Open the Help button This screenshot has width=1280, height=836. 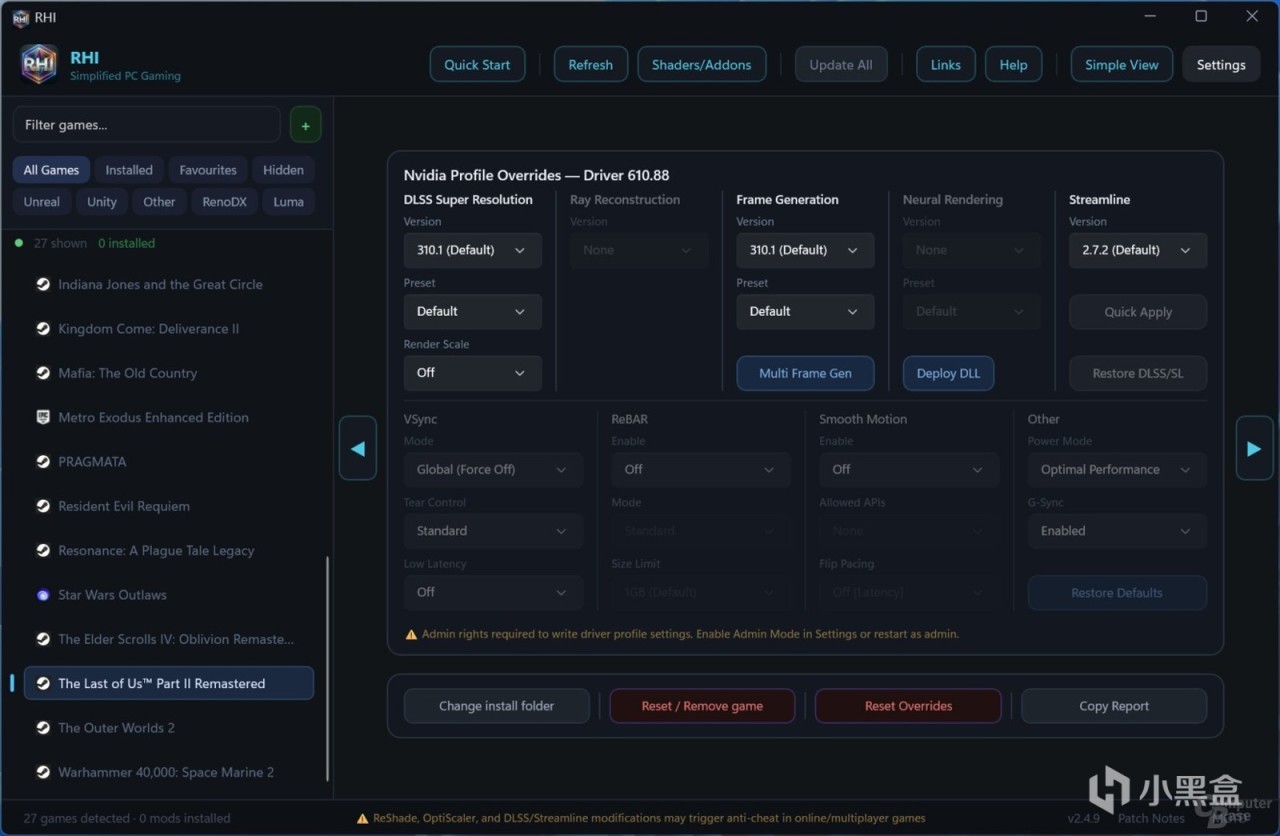coord(1013,65)
